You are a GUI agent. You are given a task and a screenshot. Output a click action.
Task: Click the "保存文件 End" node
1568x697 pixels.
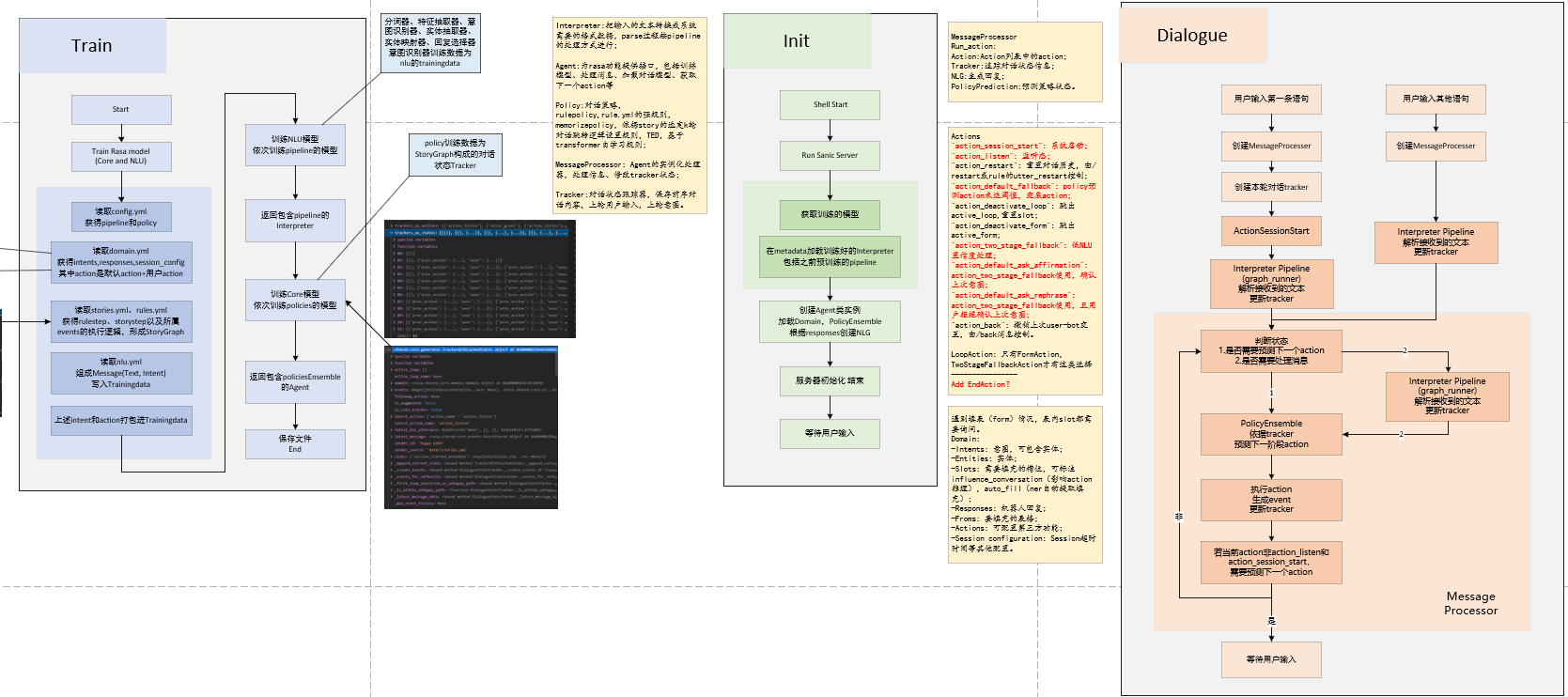tap(295, 443)
